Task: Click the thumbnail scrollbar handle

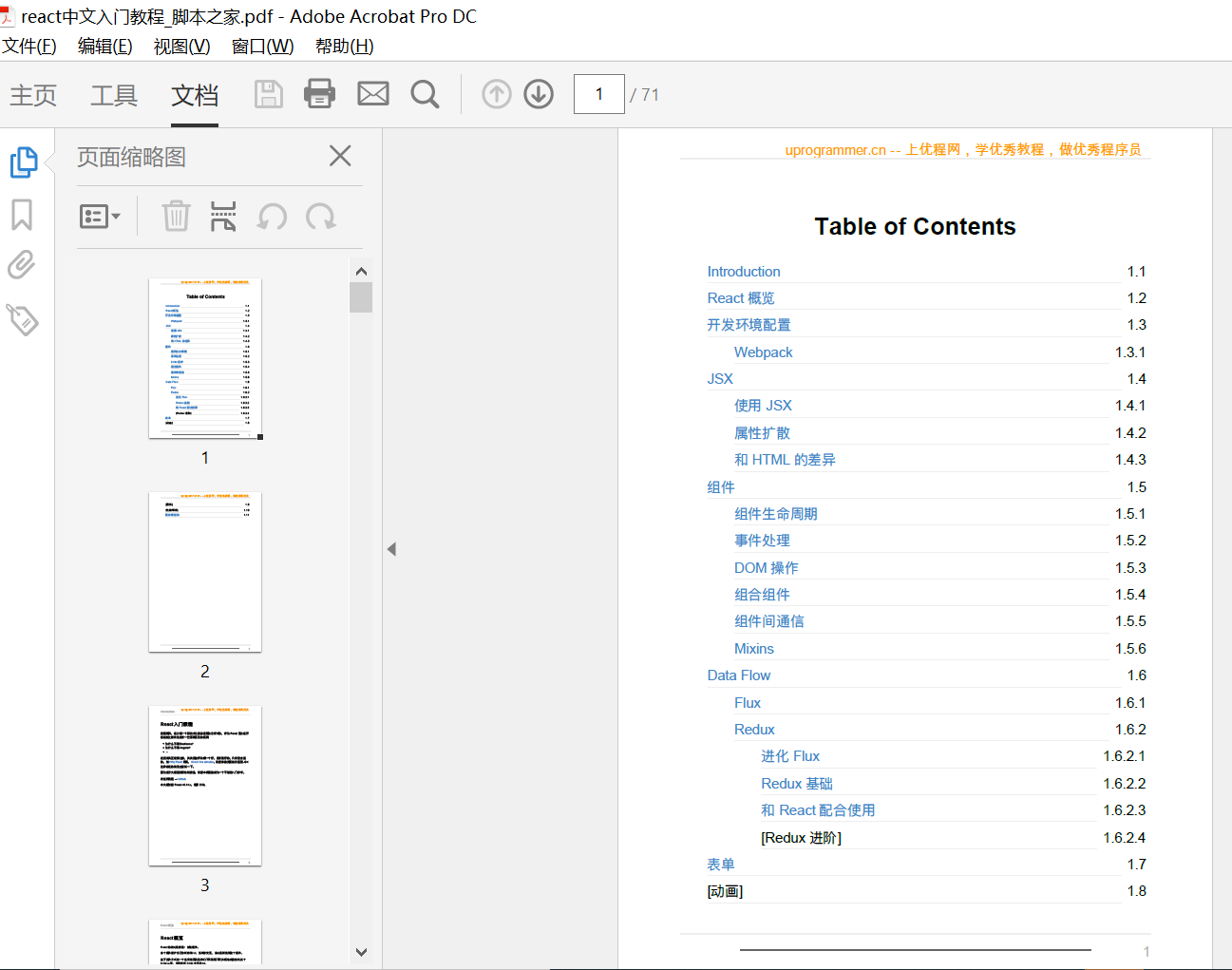Action: coord(361,297)
